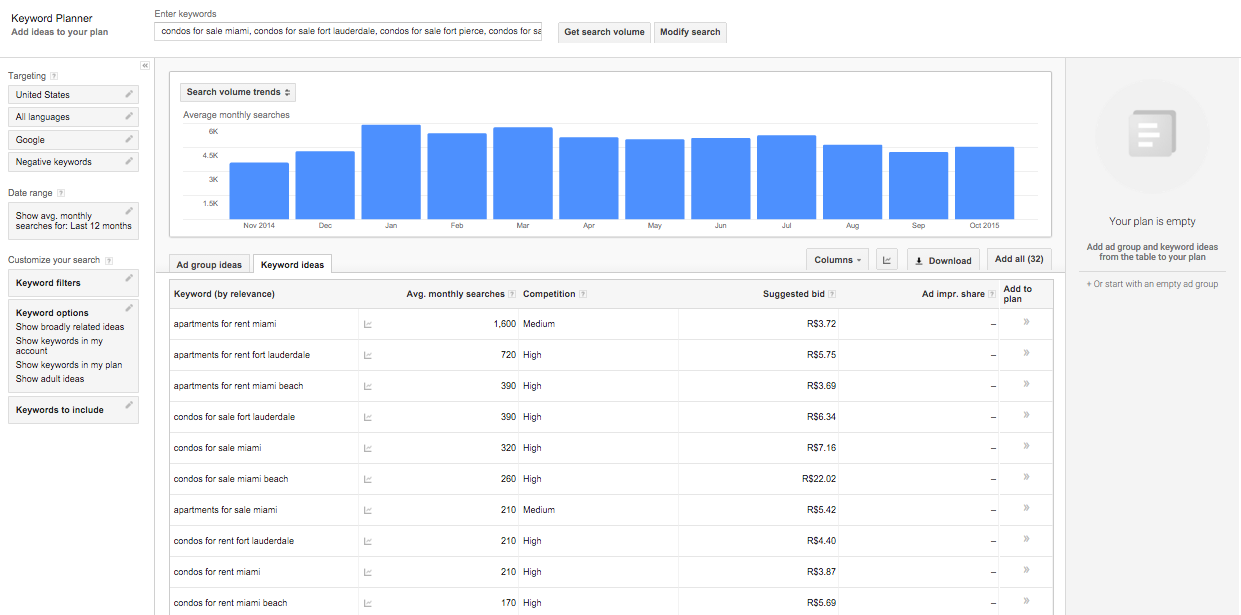Click the Jan bar in chart
The height and width of the screenshot is (615, 1241).
(x=391, y=171)
